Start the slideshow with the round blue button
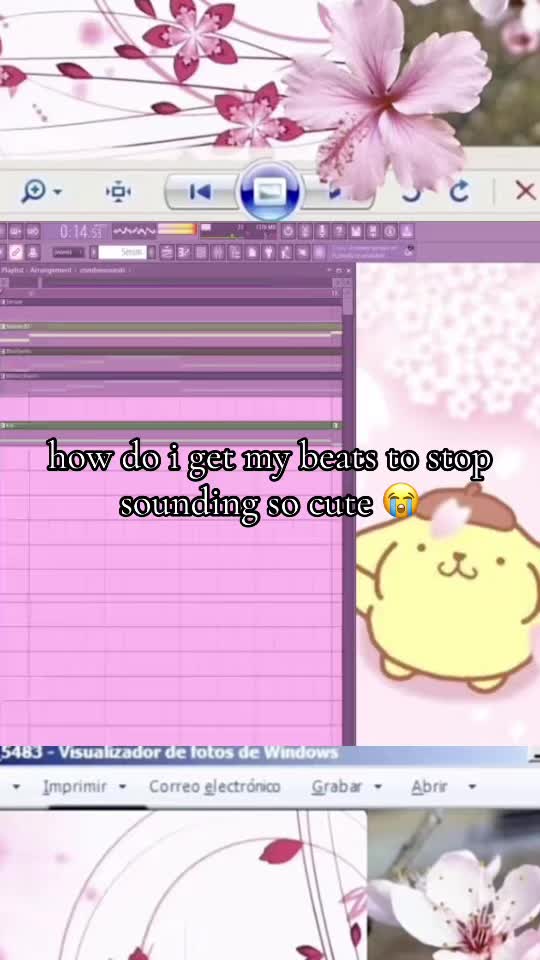Screen dimensions: 540x960 [269, 191]
